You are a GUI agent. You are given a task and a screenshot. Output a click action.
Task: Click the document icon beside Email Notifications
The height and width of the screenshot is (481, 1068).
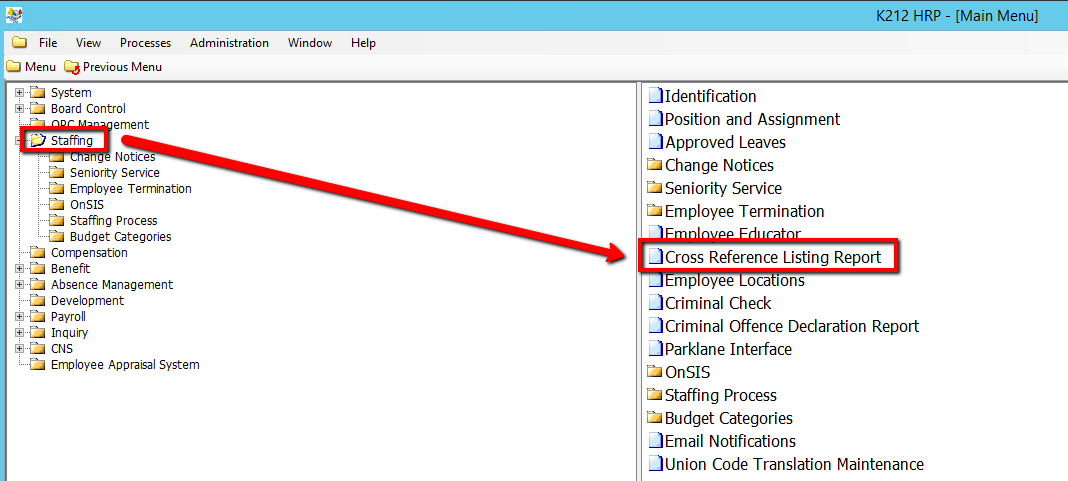coord(656,441)
